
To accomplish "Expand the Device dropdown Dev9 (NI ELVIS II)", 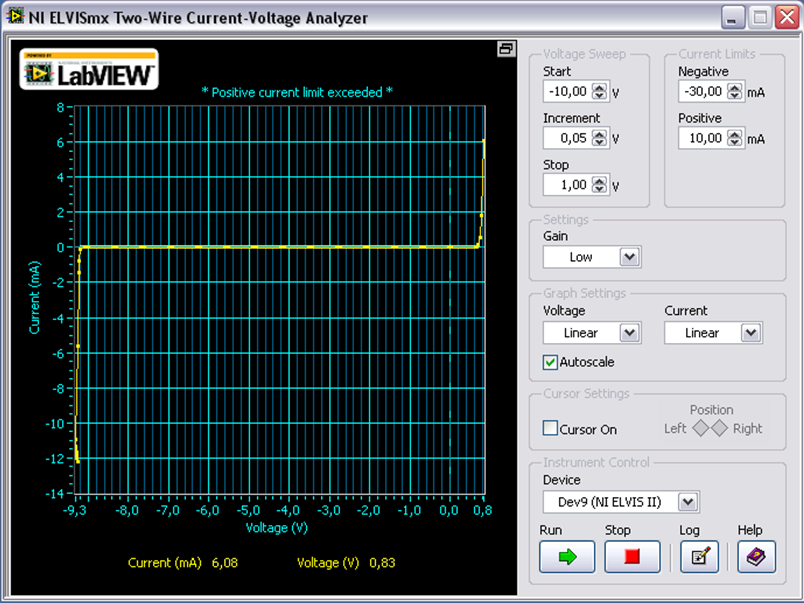I will tap(621, 502).
